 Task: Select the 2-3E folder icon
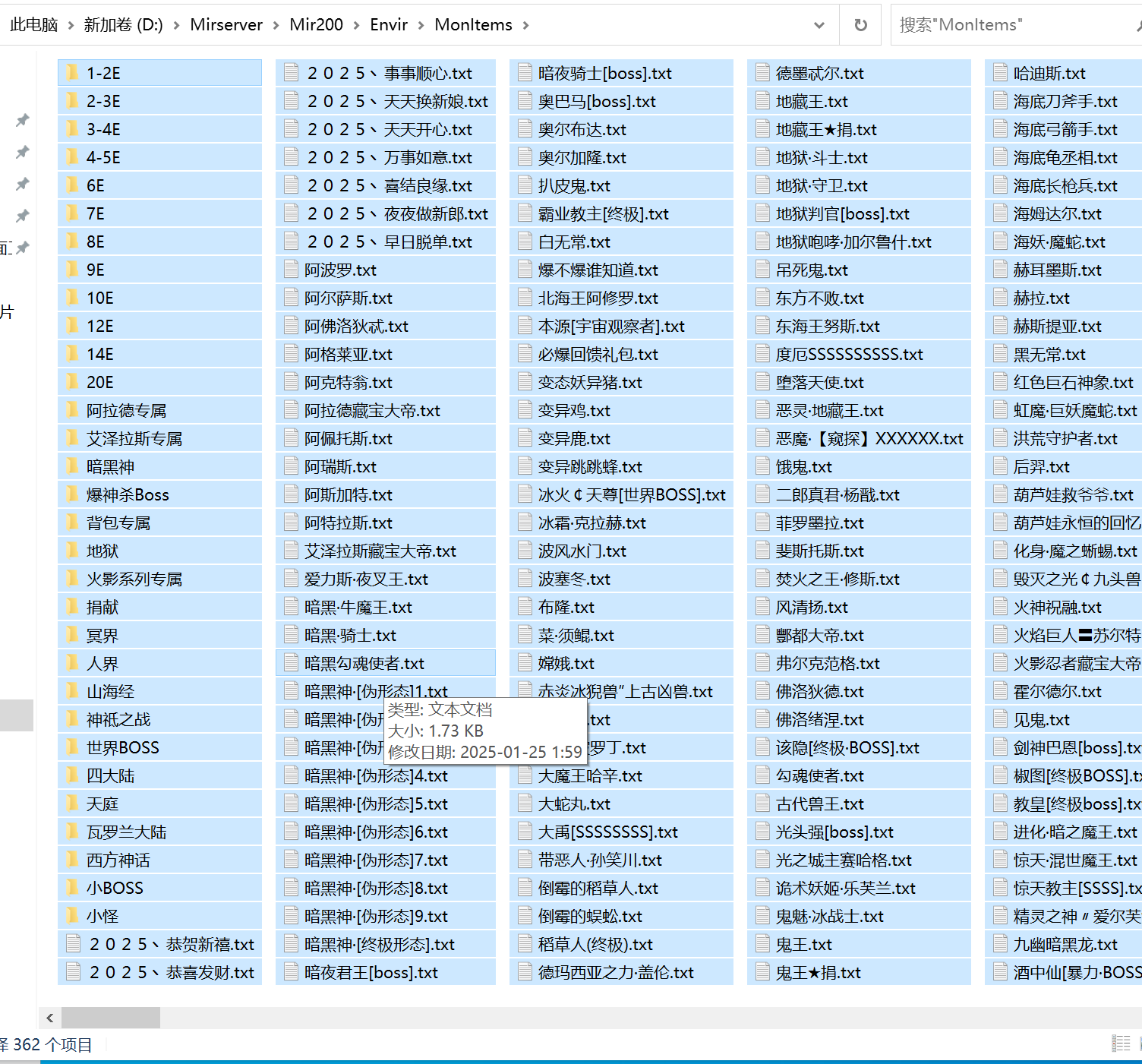(73, 100)
